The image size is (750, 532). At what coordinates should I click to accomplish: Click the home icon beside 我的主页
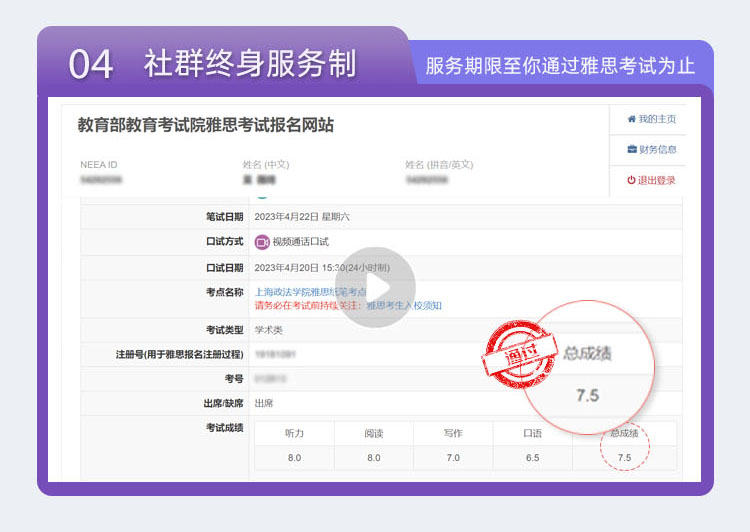(x=632, y=119)
